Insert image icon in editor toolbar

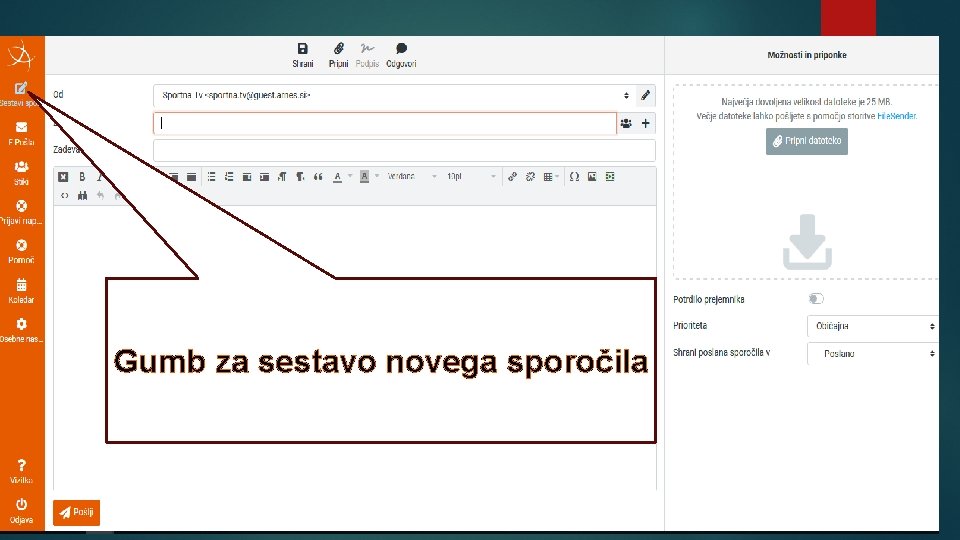(592, 177)
